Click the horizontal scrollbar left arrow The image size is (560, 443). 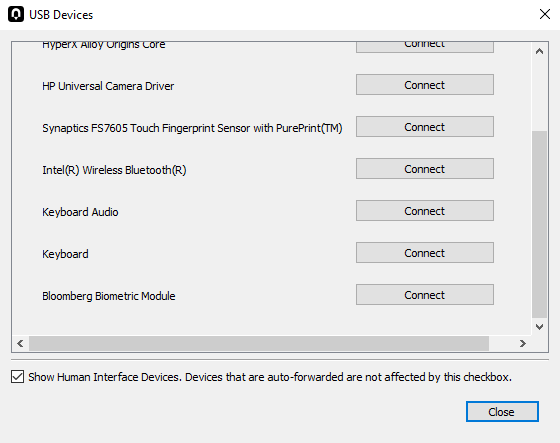pos(20,343)
